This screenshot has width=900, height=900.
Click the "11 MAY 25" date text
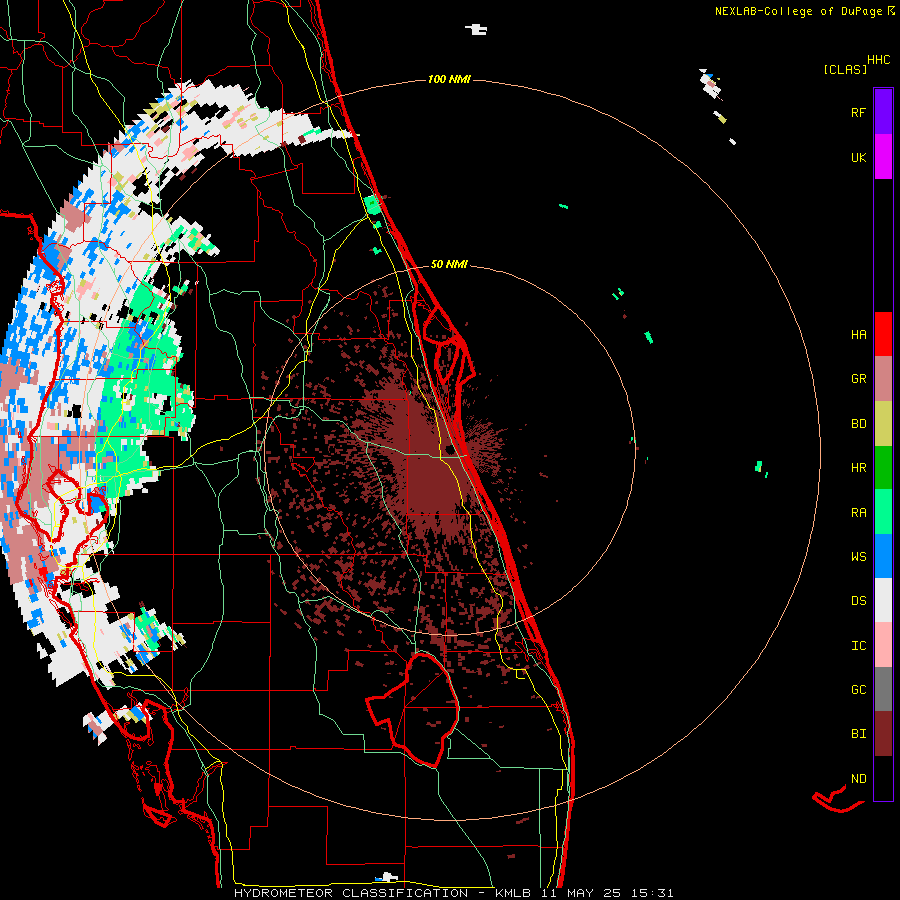coord(580,893)
